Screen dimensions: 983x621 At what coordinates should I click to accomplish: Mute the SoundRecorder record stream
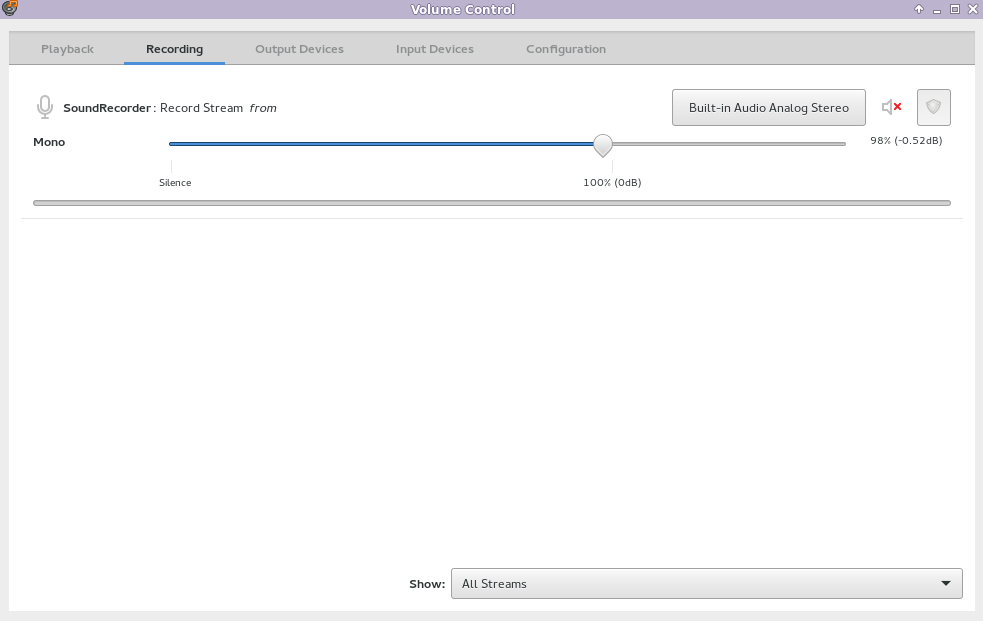(x=891, y=107)
